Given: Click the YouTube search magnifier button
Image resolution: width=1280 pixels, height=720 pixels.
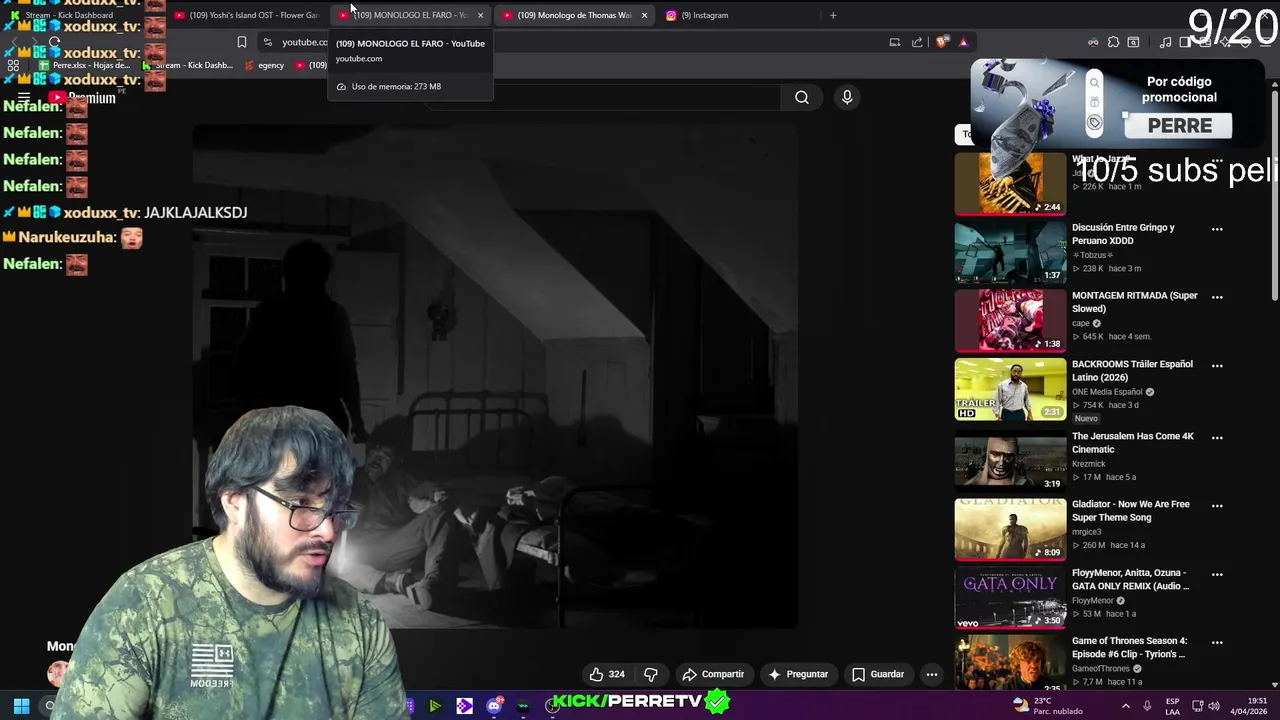Looking at the screenshot, I should 802,97.
